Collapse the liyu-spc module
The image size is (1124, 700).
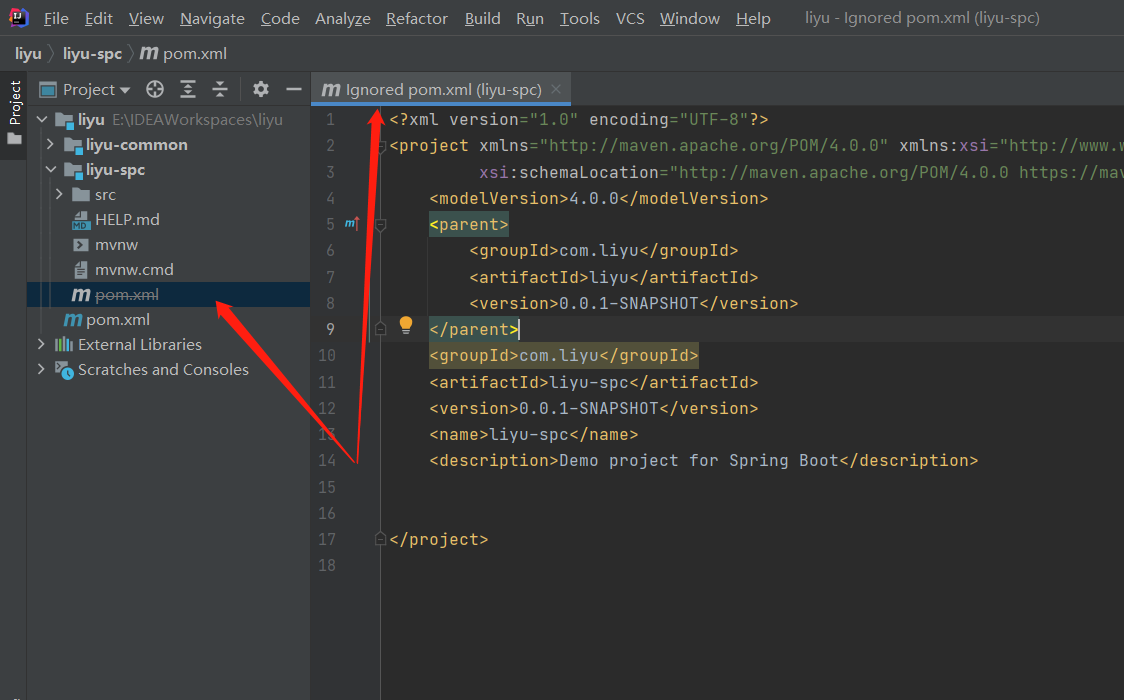50,170
